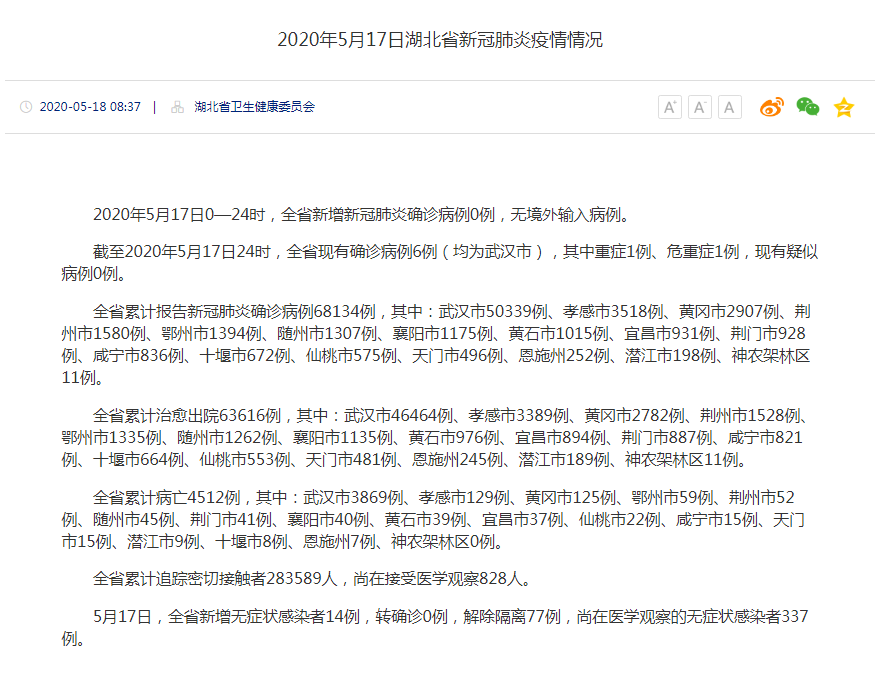Click the clock icon beside publish date
The width and height of the screenshot is (884, 677).
click(x=26, y=107)
